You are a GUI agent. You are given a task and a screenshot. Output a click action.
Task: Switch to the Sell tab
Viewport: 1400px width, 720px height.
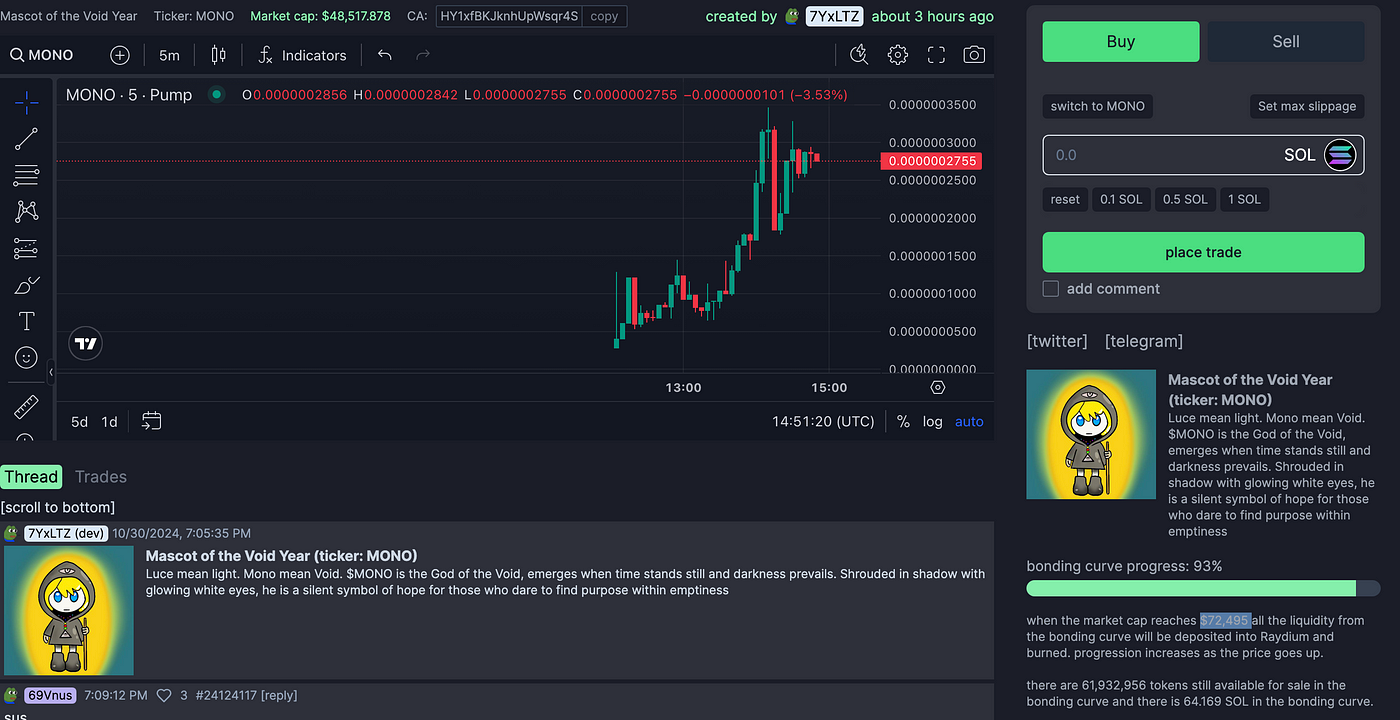click(x=1286, y=41)
